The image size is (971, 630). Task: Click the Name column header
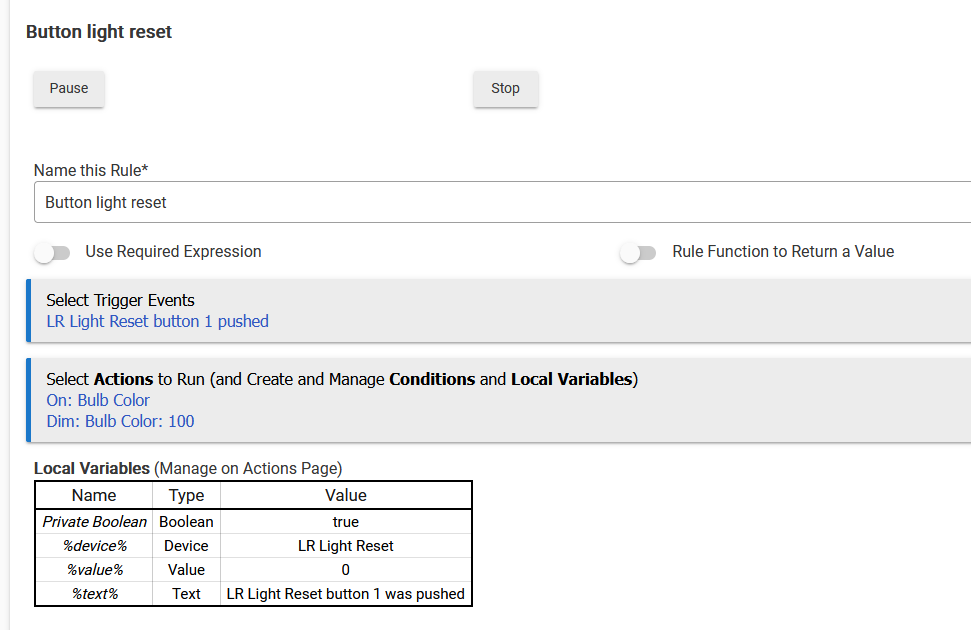click(94, 495)
